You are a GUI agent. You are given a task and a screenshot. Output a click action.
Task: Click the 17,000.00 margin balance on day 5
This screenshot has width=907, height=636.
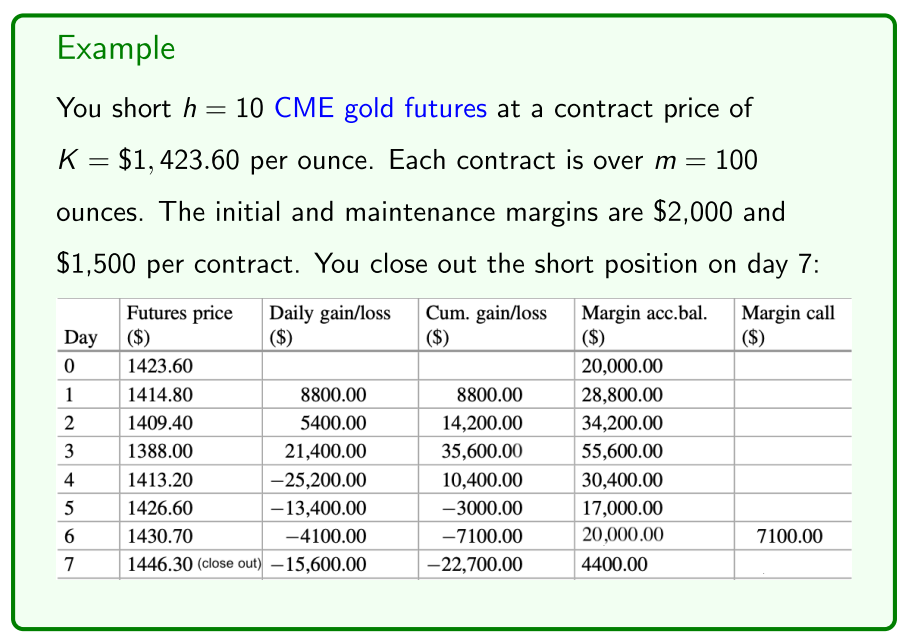coord(622,508)
